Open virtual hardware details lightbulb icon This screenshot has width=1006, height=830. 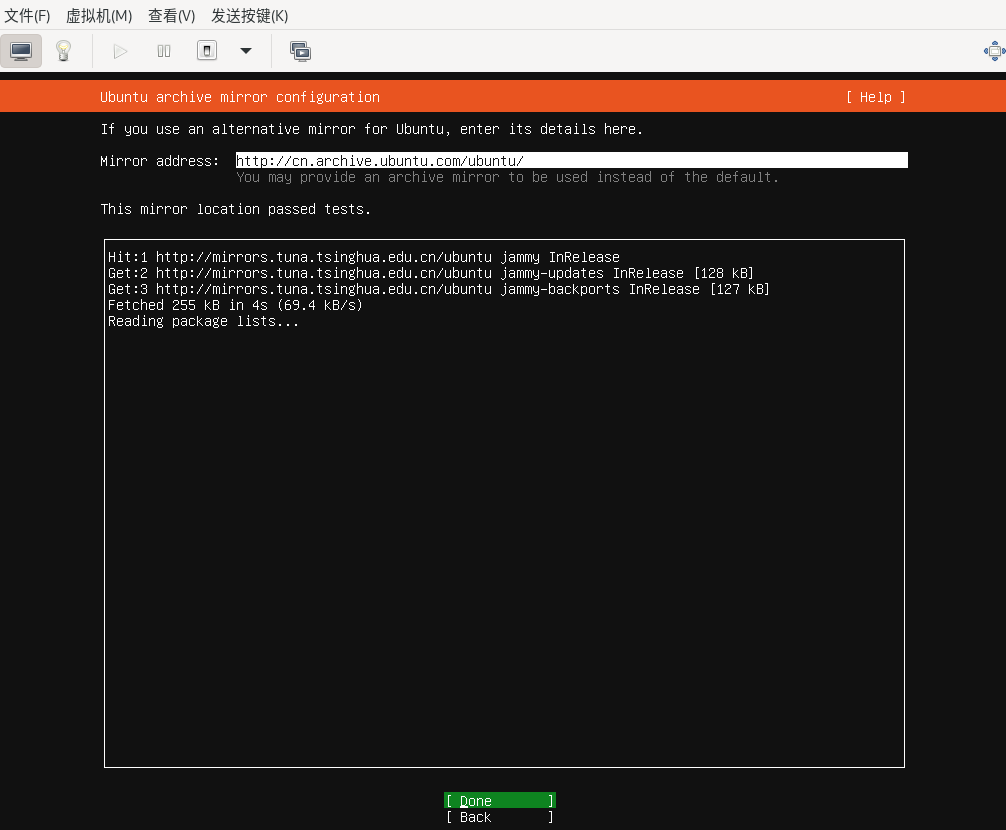point(64,51)
